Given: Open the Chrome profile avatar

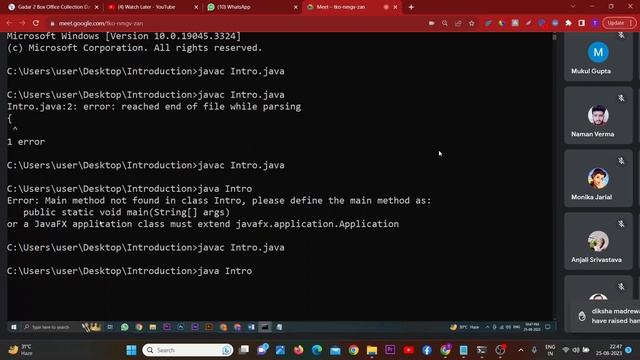Looking at the screenshot, I should pos(596,23).
